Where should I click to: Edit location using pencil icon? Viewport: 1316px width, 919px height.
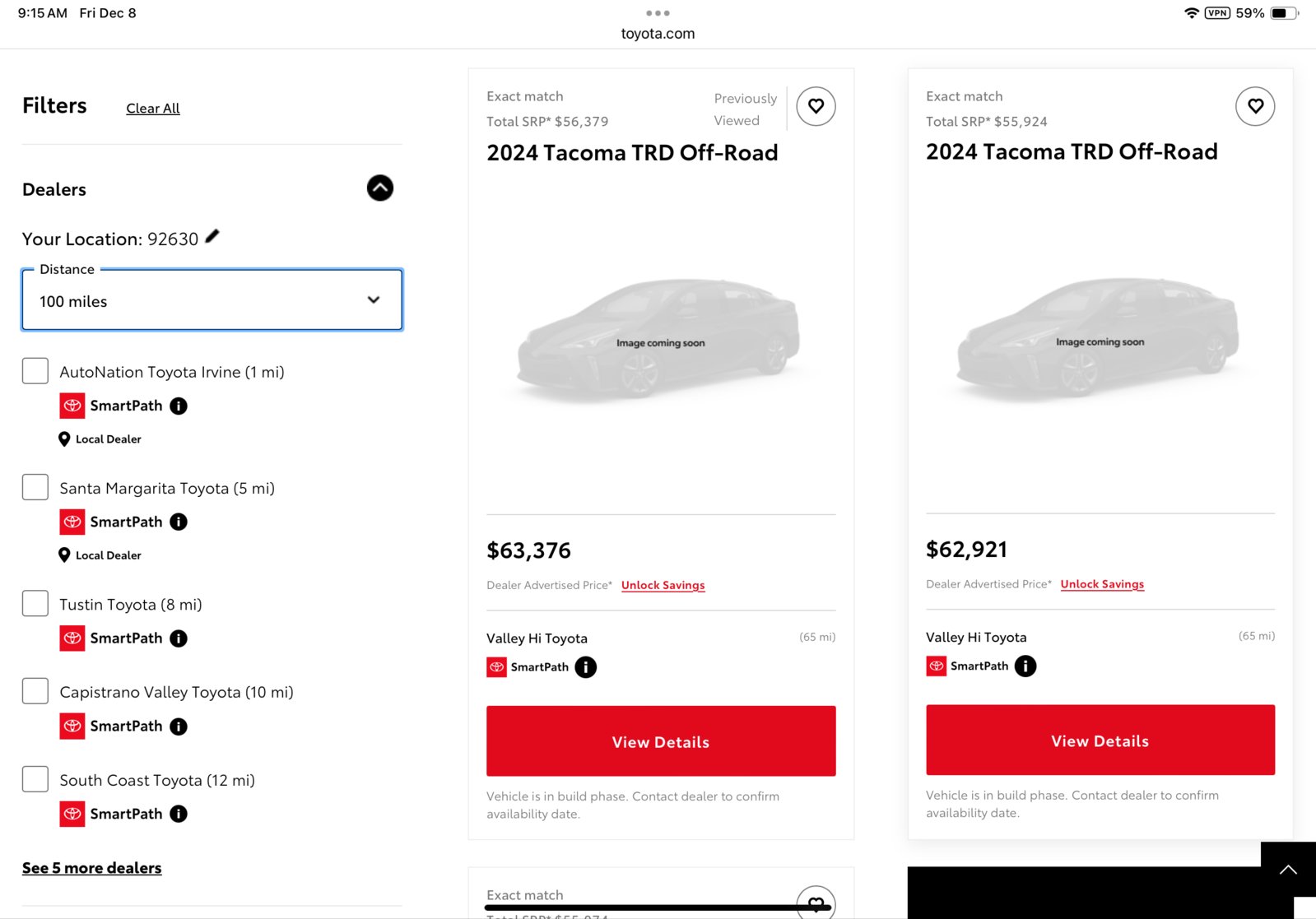pos(212,237)
